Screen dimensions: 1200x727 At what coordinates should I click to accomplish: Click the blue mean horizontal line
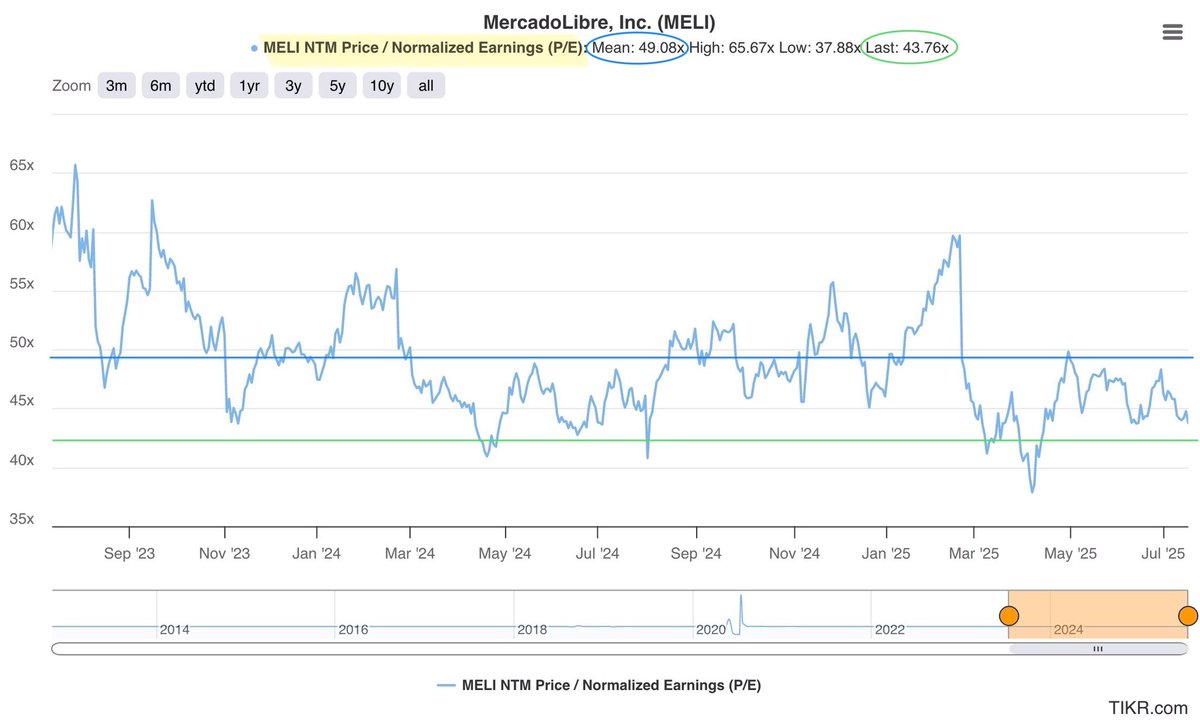coord(622,357)
